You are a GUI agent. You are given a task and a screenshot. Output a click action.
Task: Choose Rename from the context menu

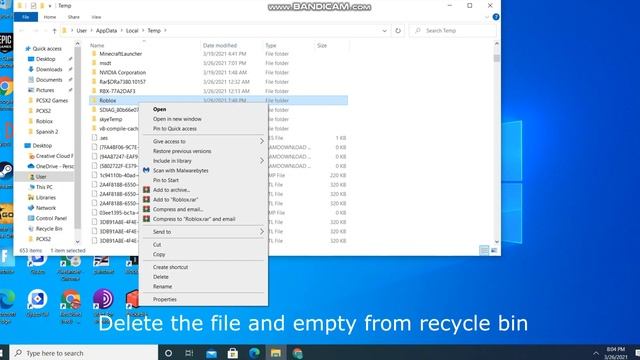click(x=162, y=287)
